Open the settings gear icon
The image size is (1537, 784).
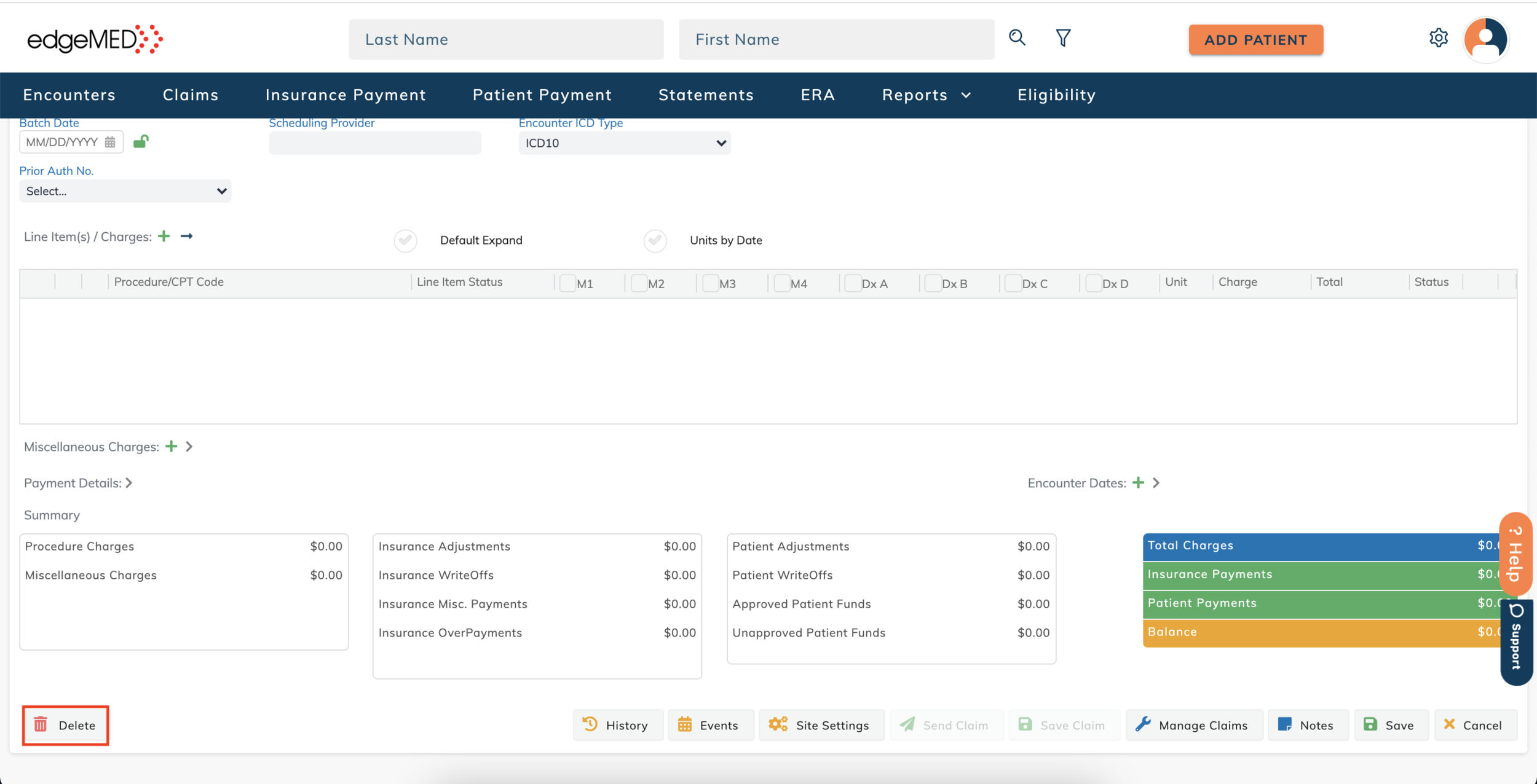click(x=1438, y=38)
